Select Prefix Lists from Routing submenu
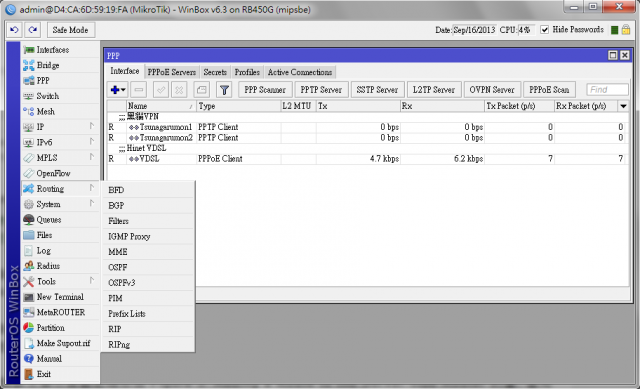Screen dimensions: 640x389 (x=148, y=314)
